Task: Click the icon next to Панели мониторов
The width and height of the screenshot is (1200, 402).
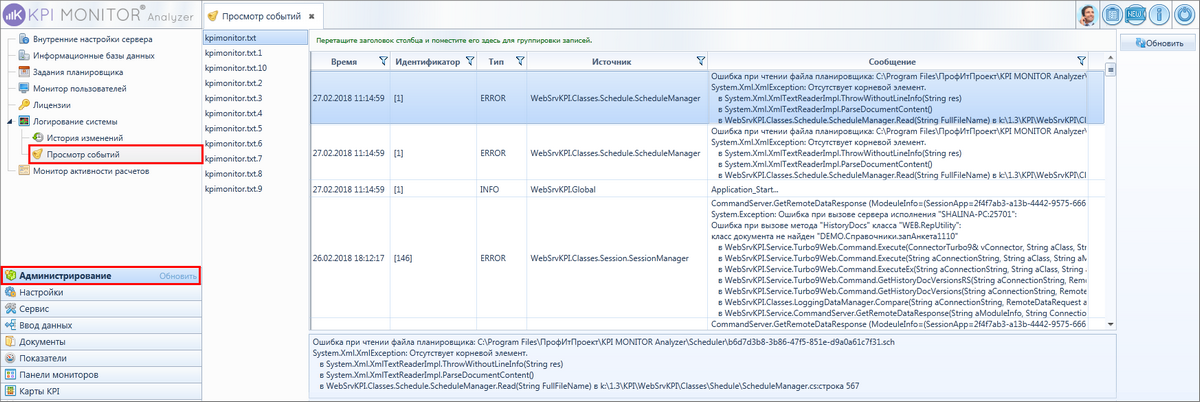Action: coord(10,374)
